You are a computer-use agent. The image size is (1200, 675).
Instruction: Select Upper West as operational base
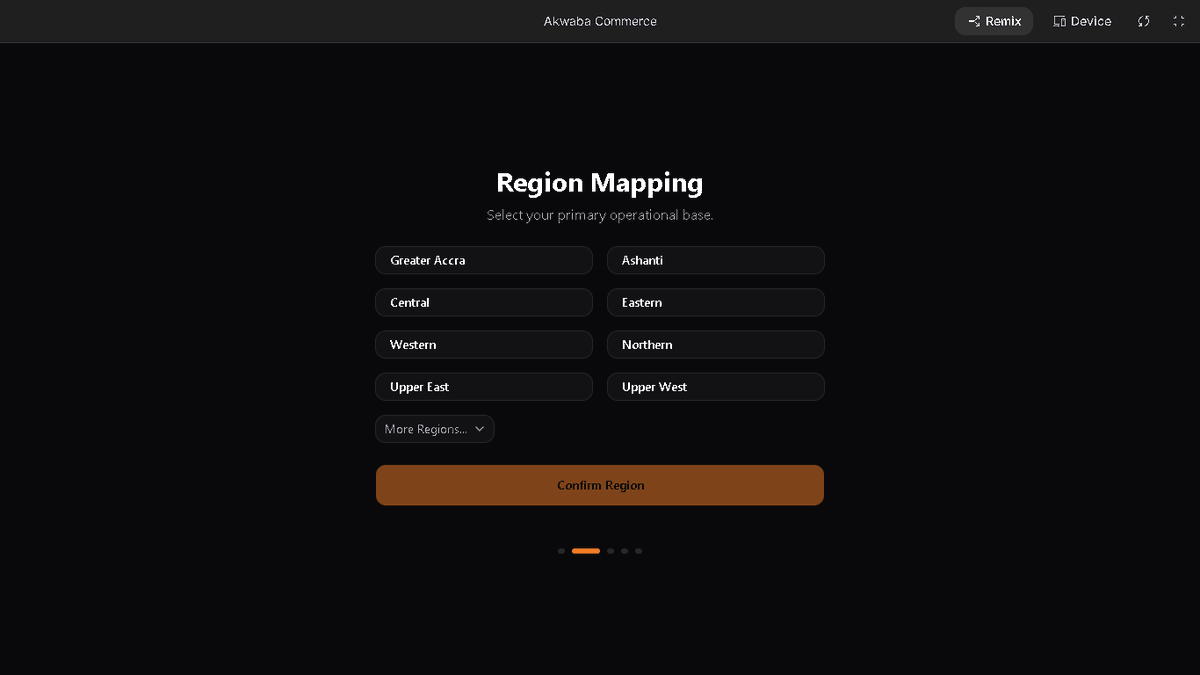tap(716, 387)
